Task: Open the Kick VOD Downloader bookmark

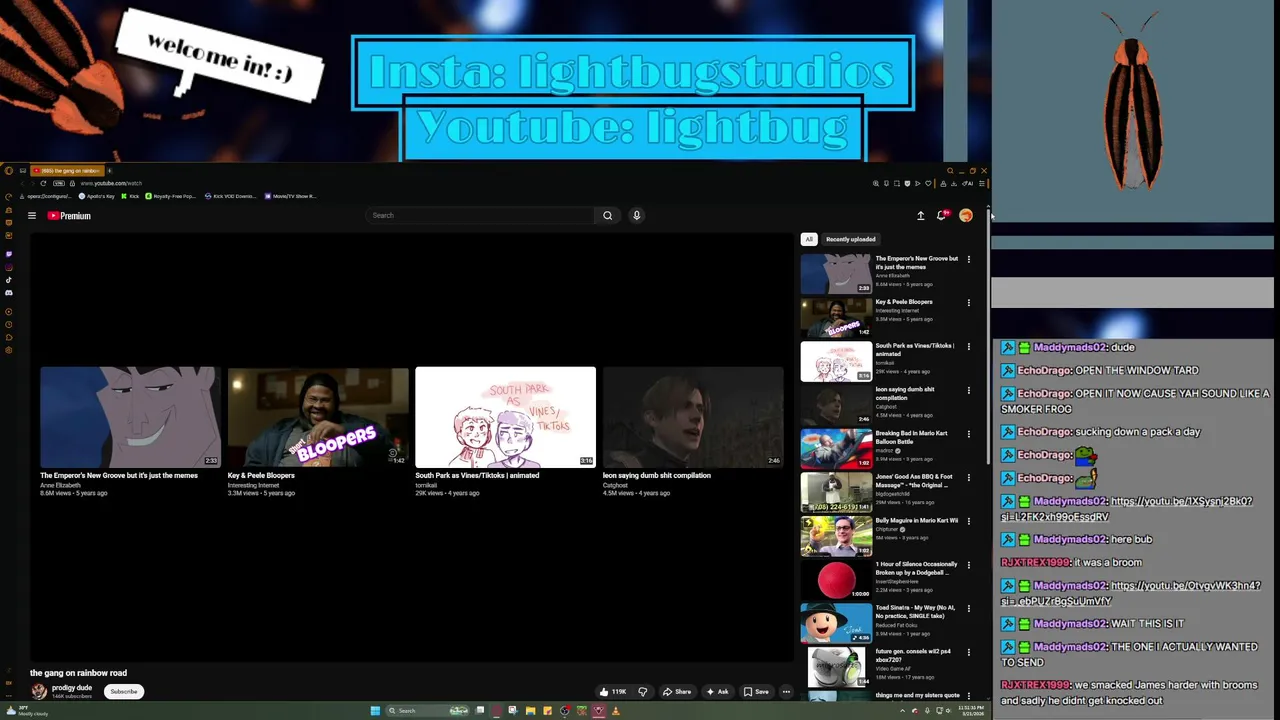Action: click(x=230, y=196)
